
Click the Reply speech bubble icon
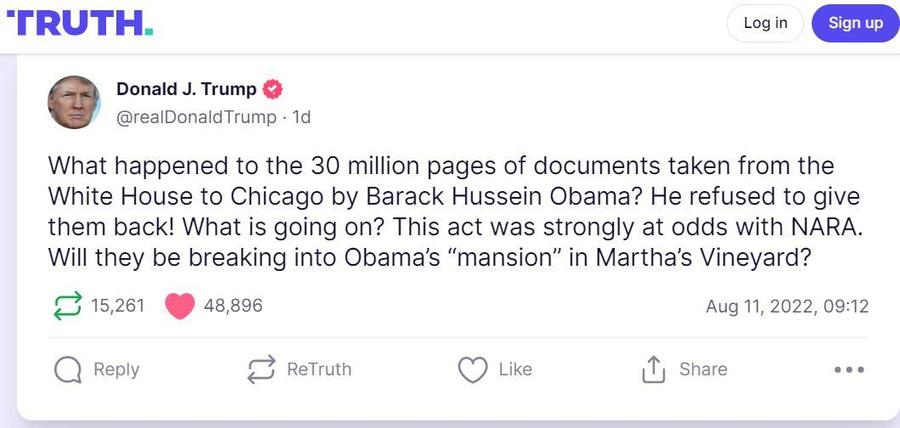coord(67,370)
